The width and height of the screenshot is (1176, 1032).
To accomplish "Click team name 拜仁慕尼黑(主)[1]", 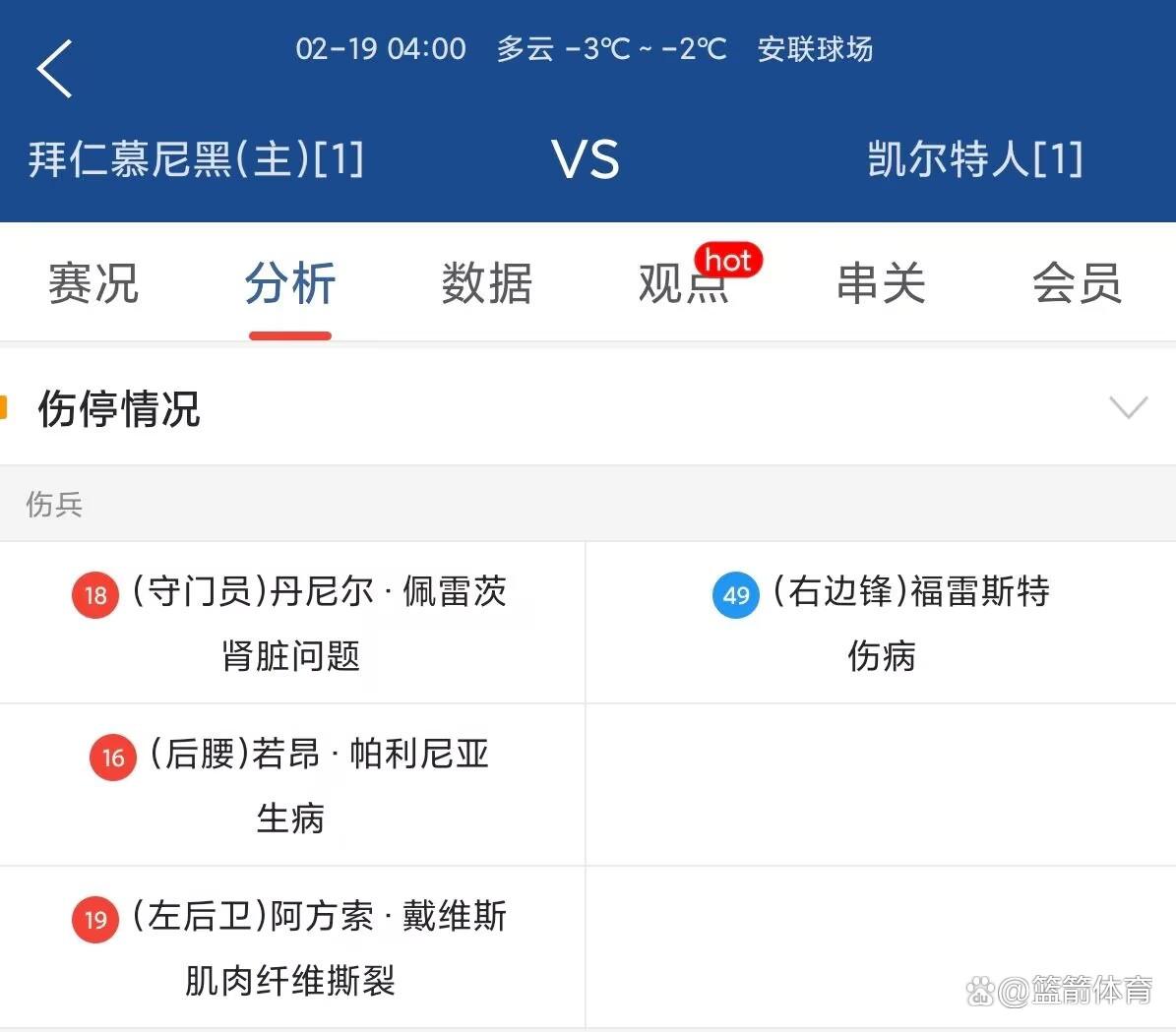I will point(196,158).
